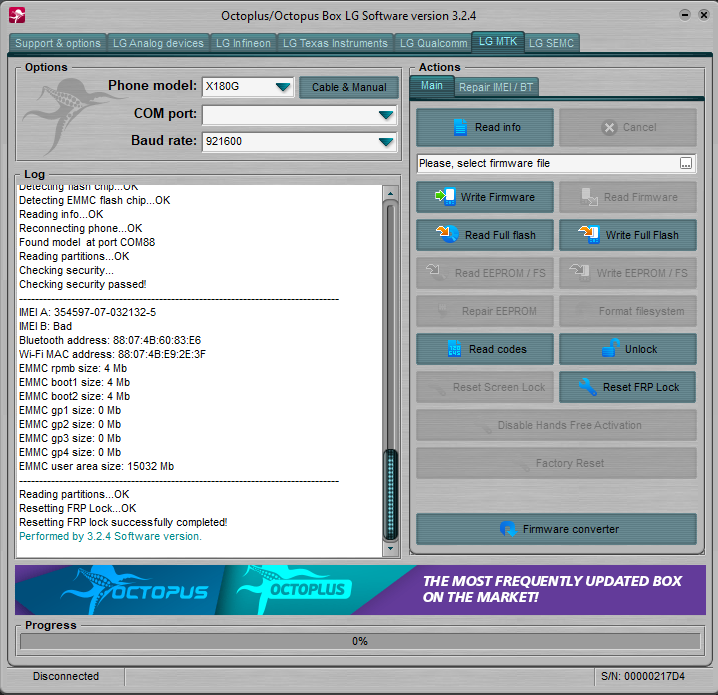The height and width of the screenshot is (695, 718).
Task: Click 'EMMC user area size: 15032 Mb' line
Action: (97, 466)
